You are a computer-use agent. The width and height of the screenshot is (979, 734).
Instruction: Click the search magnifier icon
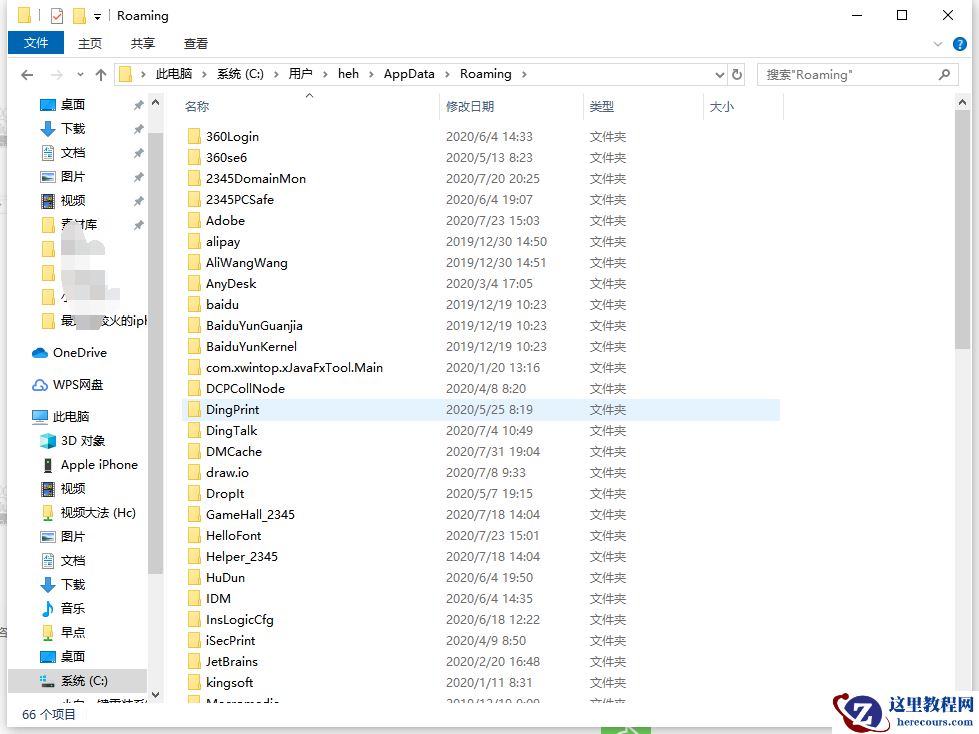click(x=944, y=74)
